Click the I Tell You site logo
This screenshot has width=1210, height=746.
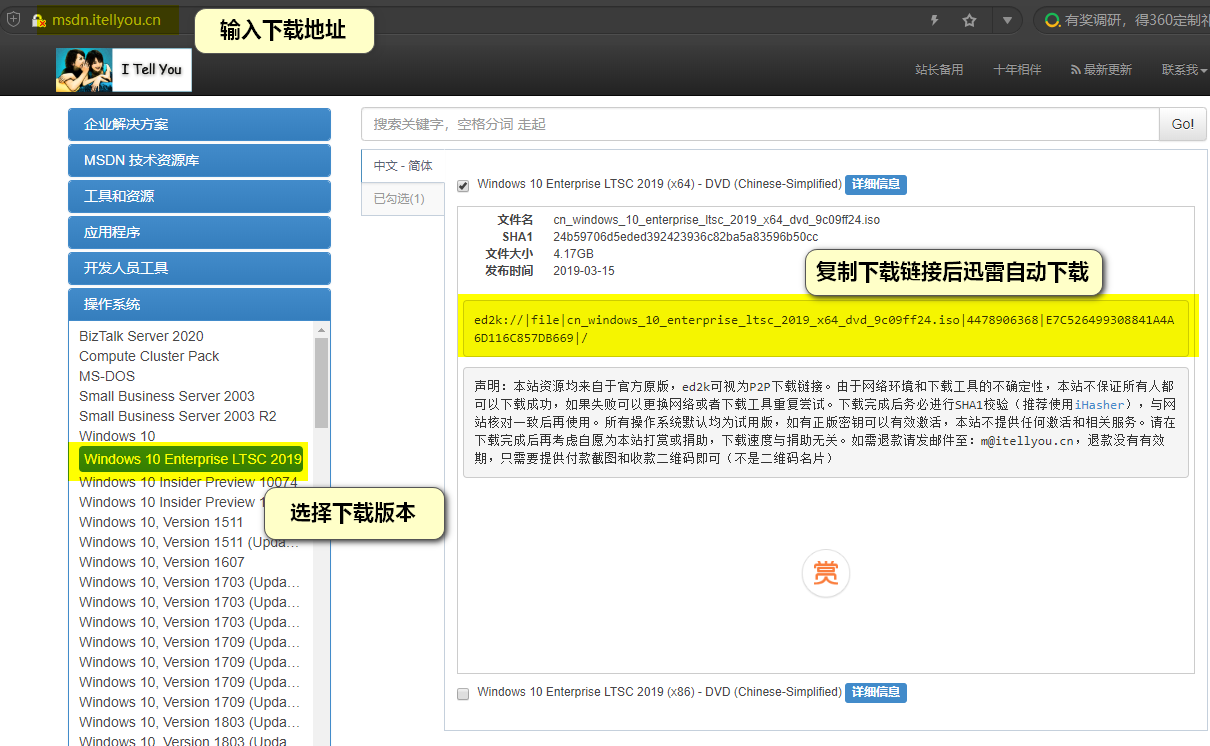tap(124, 69)
